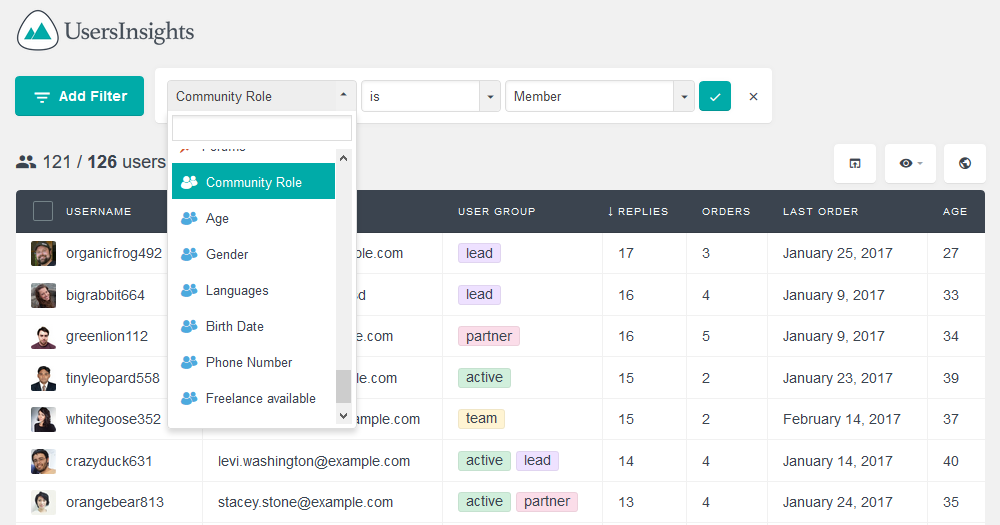Click the people icon beside Gender option
This screenshot has width=1000, height=525.
pos(189,254)
